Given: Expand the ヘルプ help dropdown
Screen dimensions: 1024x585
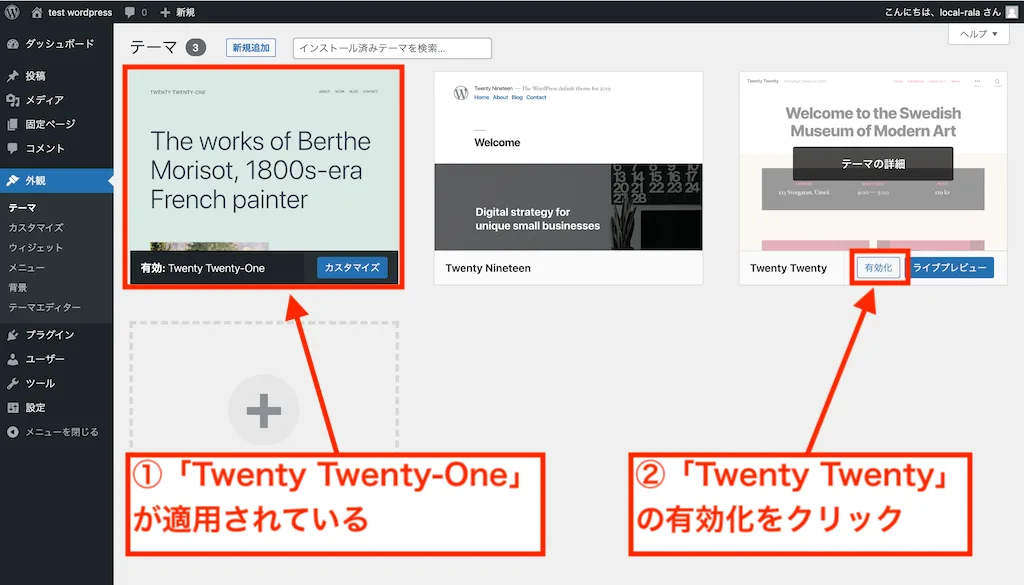Looking at the screenshot, I should click(978, 34).
